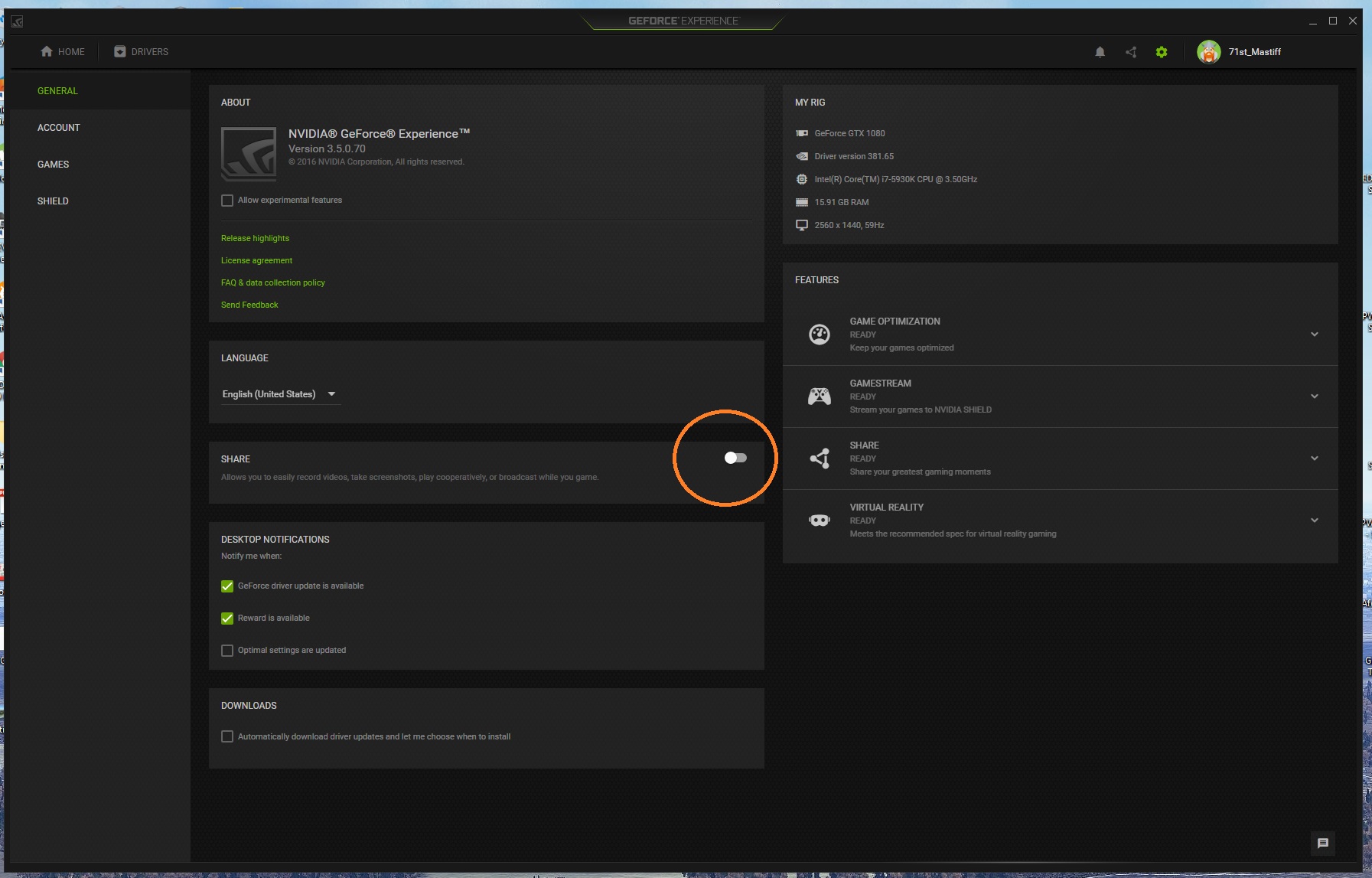1372x878 pixels.
Task: Switch to the Drivers tab
Action: point(142,52)
